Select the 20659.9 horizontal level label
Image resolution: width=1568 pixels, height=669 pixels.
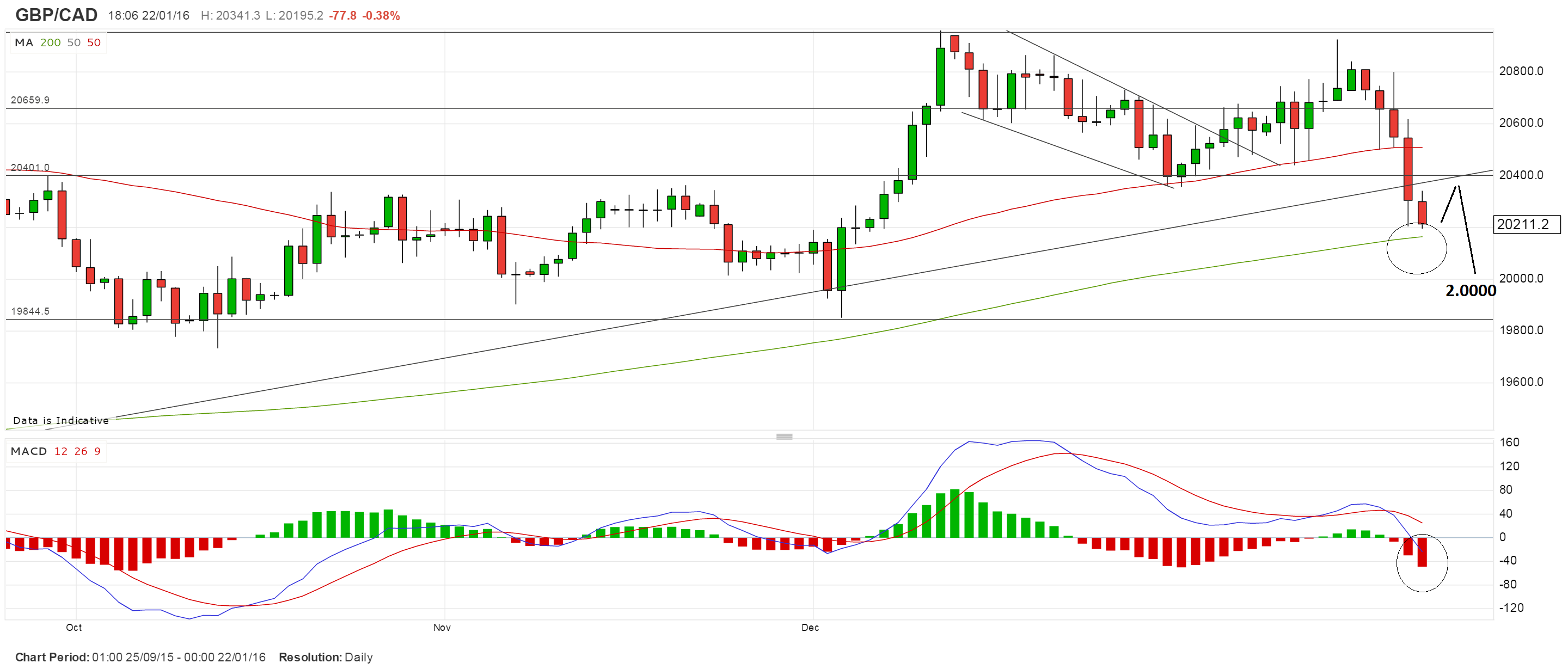pyautogui.click(x=30, y=100)
